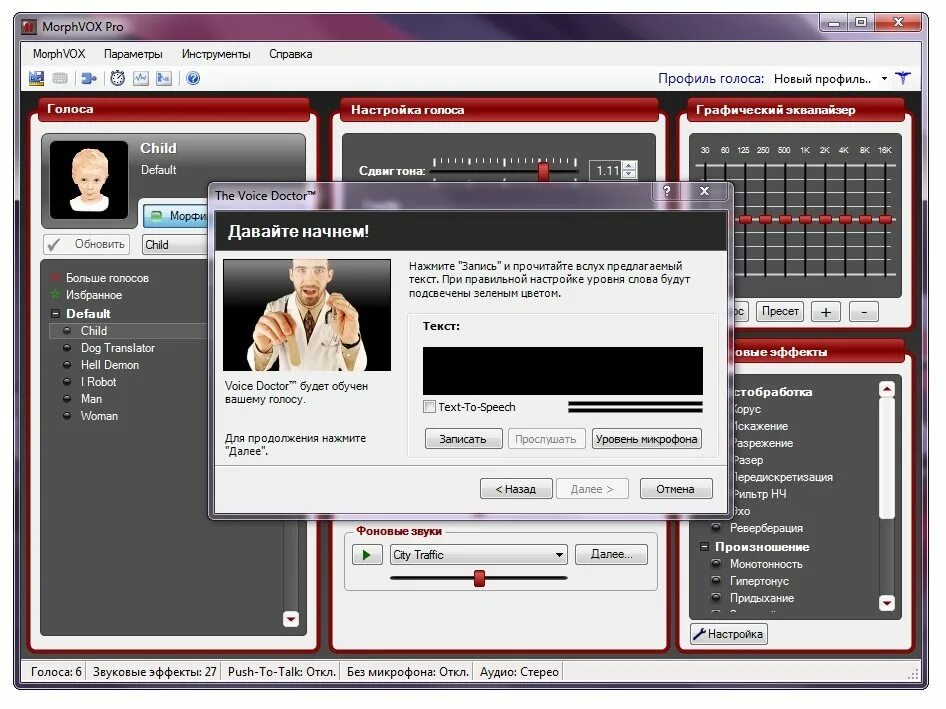Viewport: 946px width, 709px height.
Task: Click the Отмена button
Action: point(675,489)
